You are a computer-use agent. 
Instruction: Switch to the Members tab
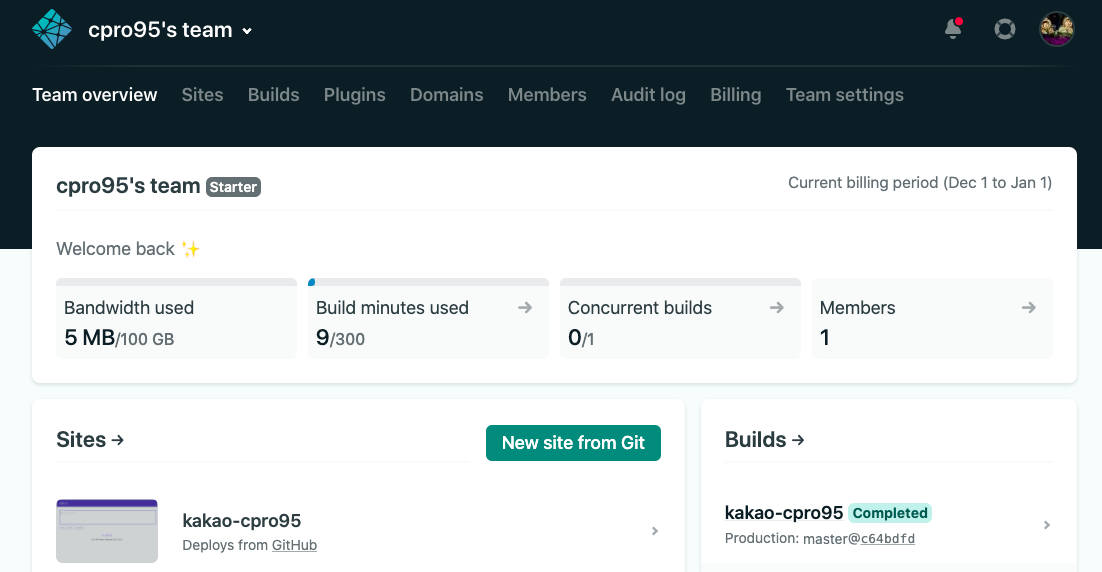[547, 95]
